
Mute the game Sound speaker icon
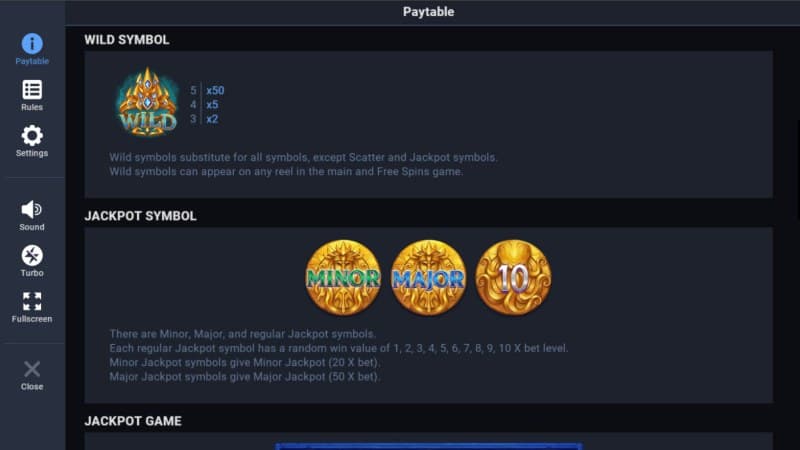point(32,209)
